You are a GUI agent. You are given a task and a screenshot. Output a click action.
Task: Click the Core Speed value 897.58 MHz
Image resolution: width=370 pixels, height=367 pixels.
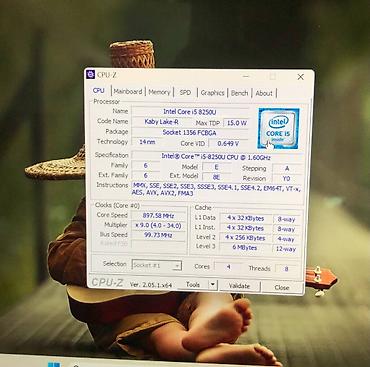click(158, 216)
